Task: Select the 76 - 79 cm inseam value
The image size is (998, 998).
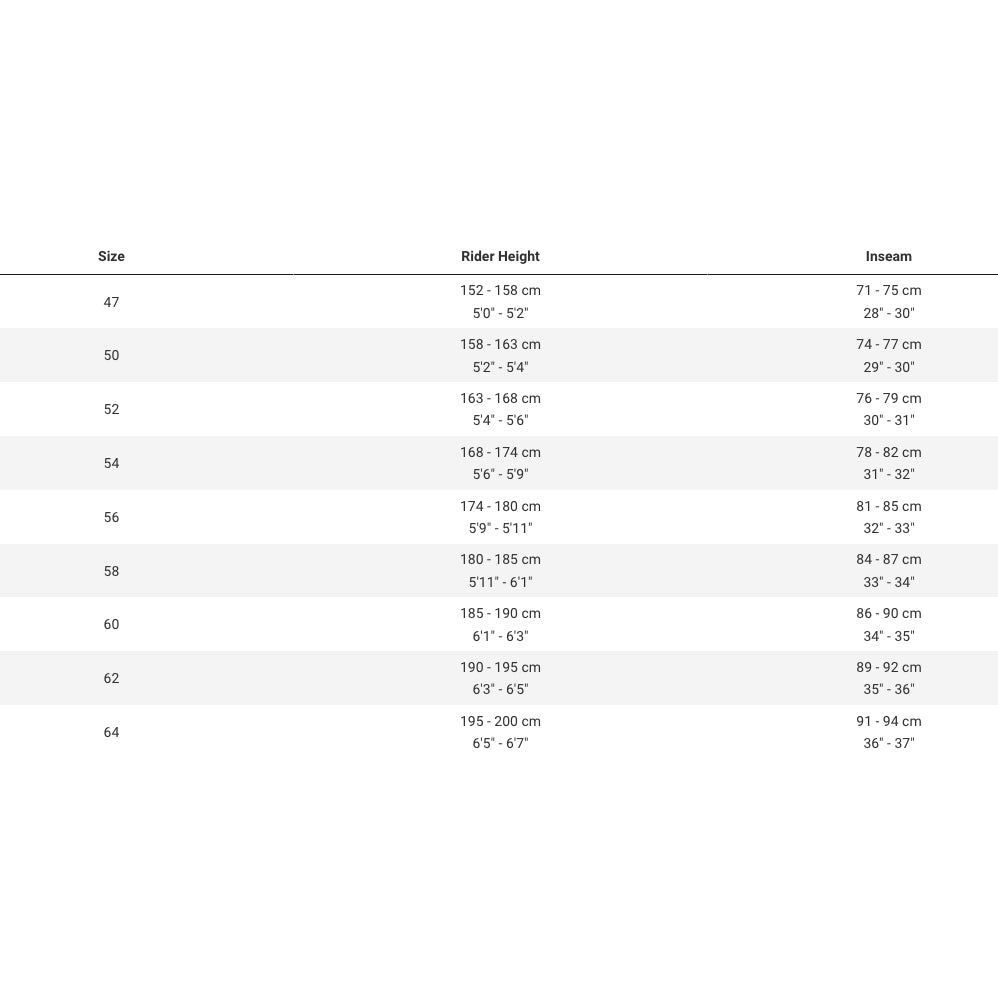Action: pos(888,398)
